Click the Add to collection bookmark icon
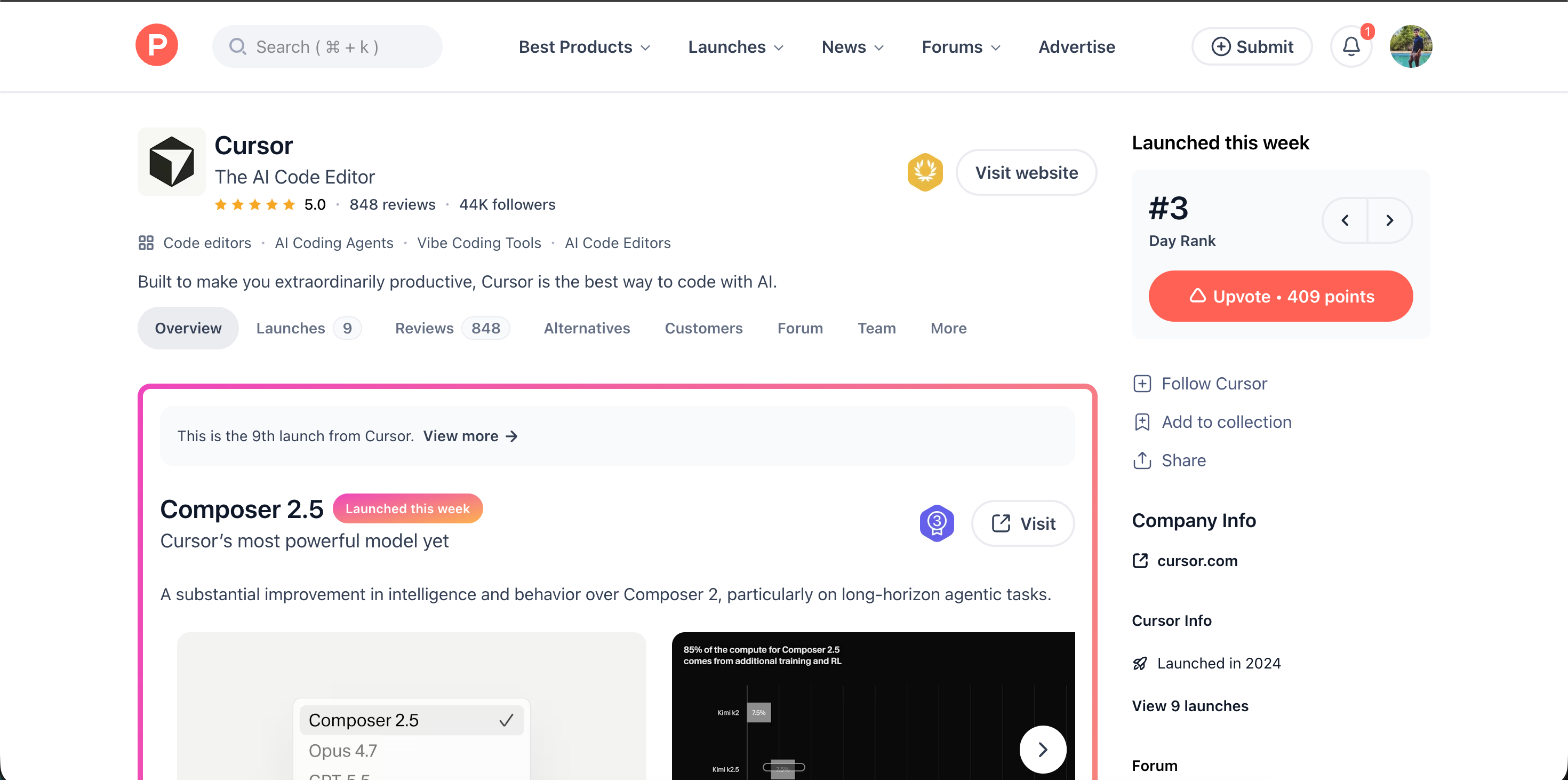Screen dimensions: 1568x780 [x=1142, y=422]
